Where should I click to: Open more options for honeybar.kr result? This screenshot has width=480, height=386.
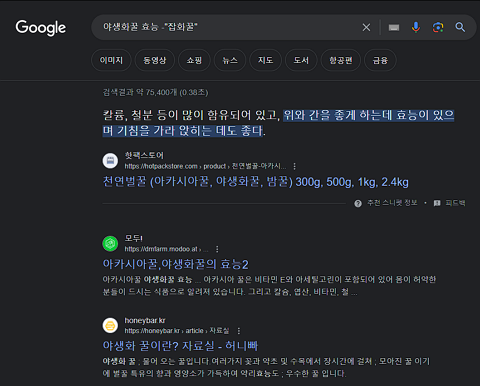(x=239, y=331)
